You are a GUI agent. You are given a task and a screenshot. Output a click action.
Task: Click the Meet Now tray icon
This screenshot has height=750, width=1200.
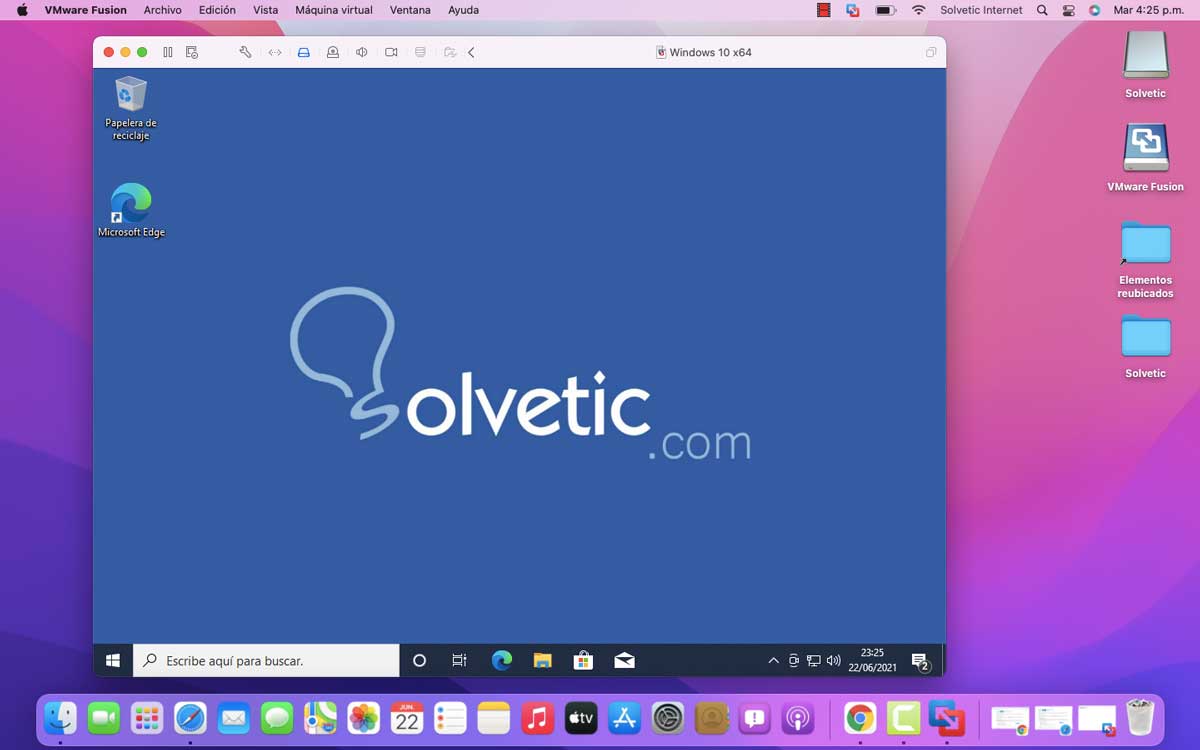click(794, 660)
